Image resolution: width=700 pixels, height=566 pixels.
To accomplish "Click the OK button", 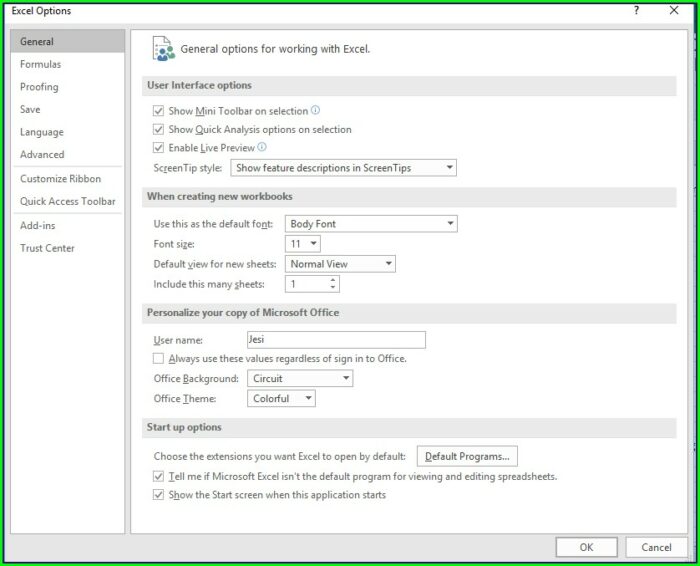I will (x=587, y=547).
